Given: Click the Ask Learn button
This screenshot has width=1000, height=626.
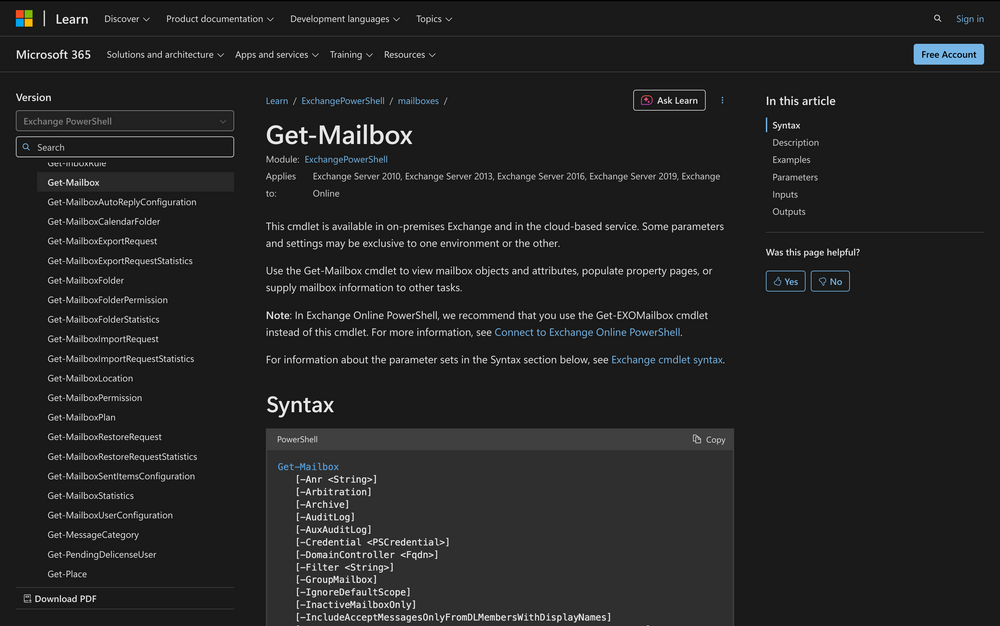Looking at the screenshot, I should (x=669, y=100).
